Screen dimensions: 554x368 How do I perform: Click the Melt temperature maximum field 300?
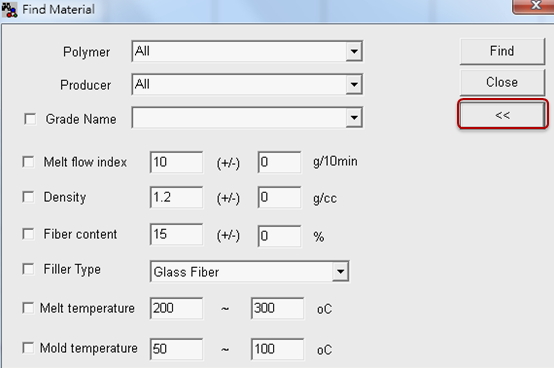277,308
